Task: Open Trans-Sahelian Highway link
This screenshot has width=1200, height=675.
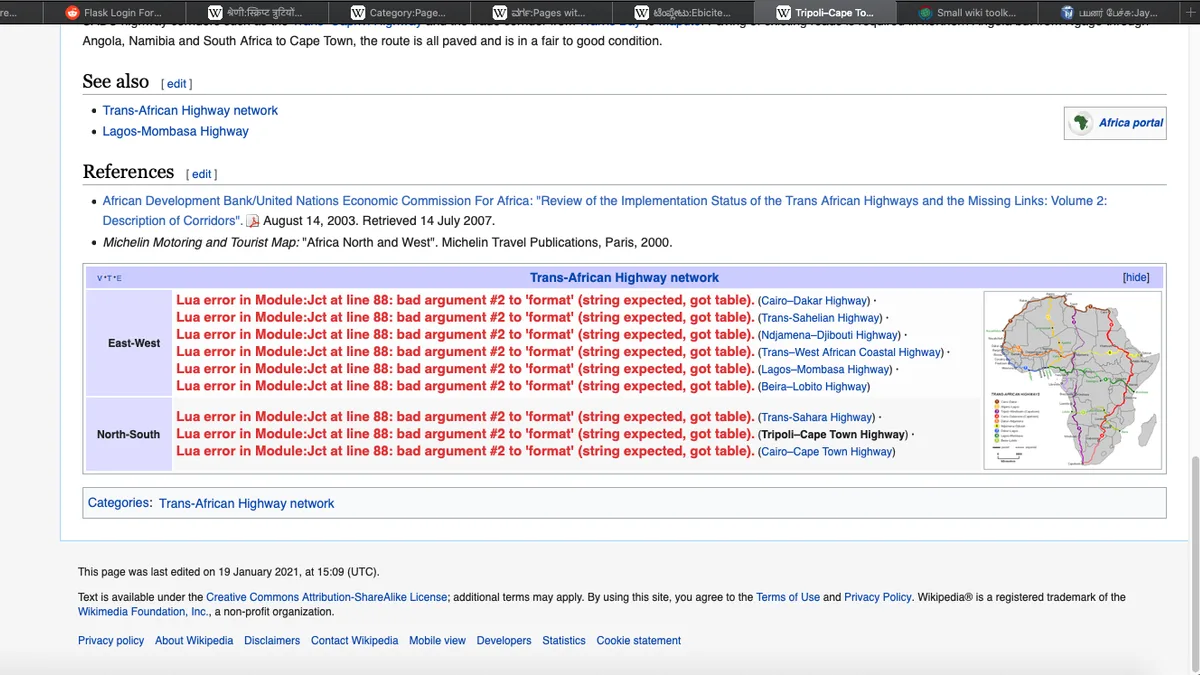Action: (x=819, y=318)
